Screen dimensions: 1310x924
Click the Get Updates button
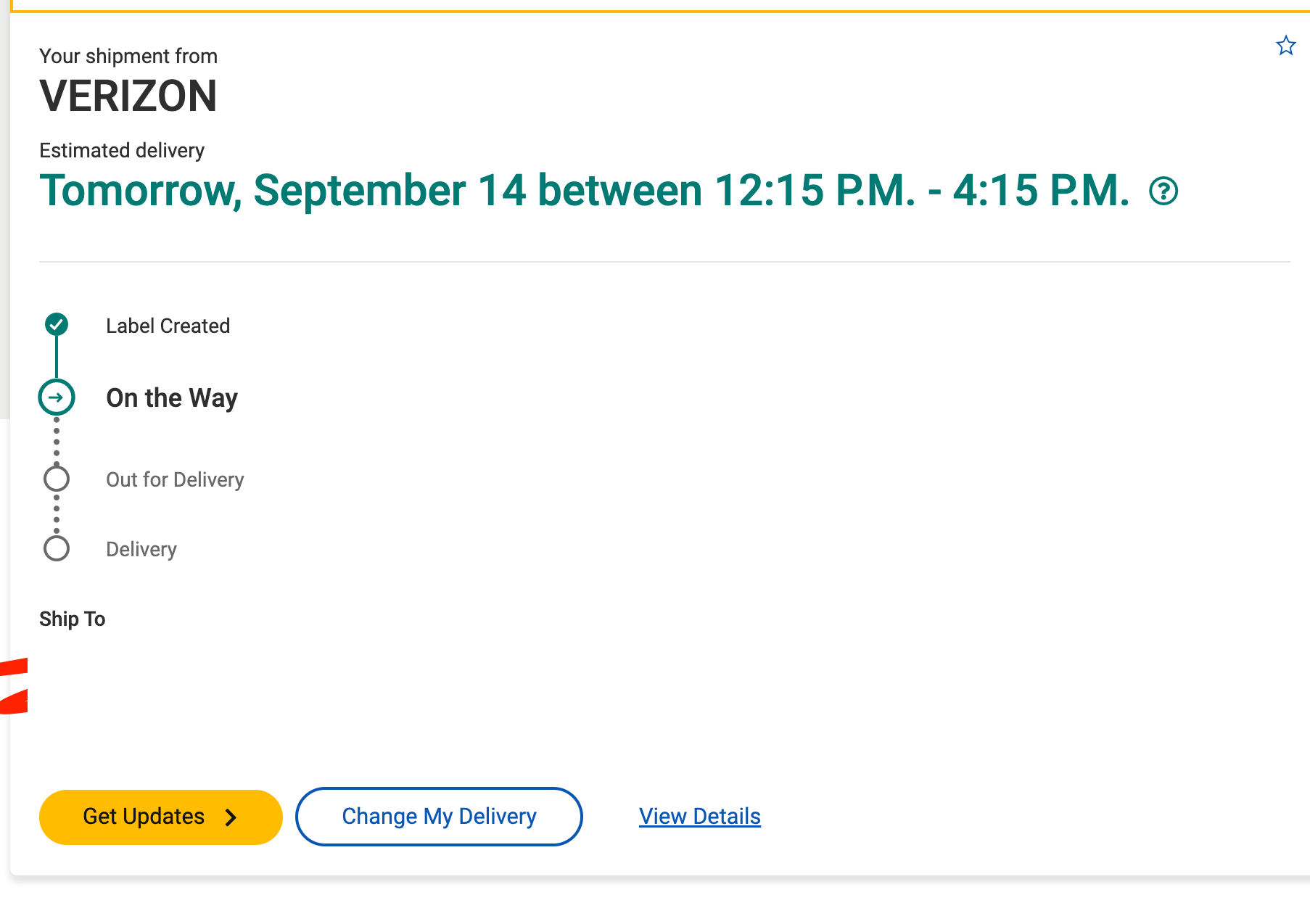(161, 817)
